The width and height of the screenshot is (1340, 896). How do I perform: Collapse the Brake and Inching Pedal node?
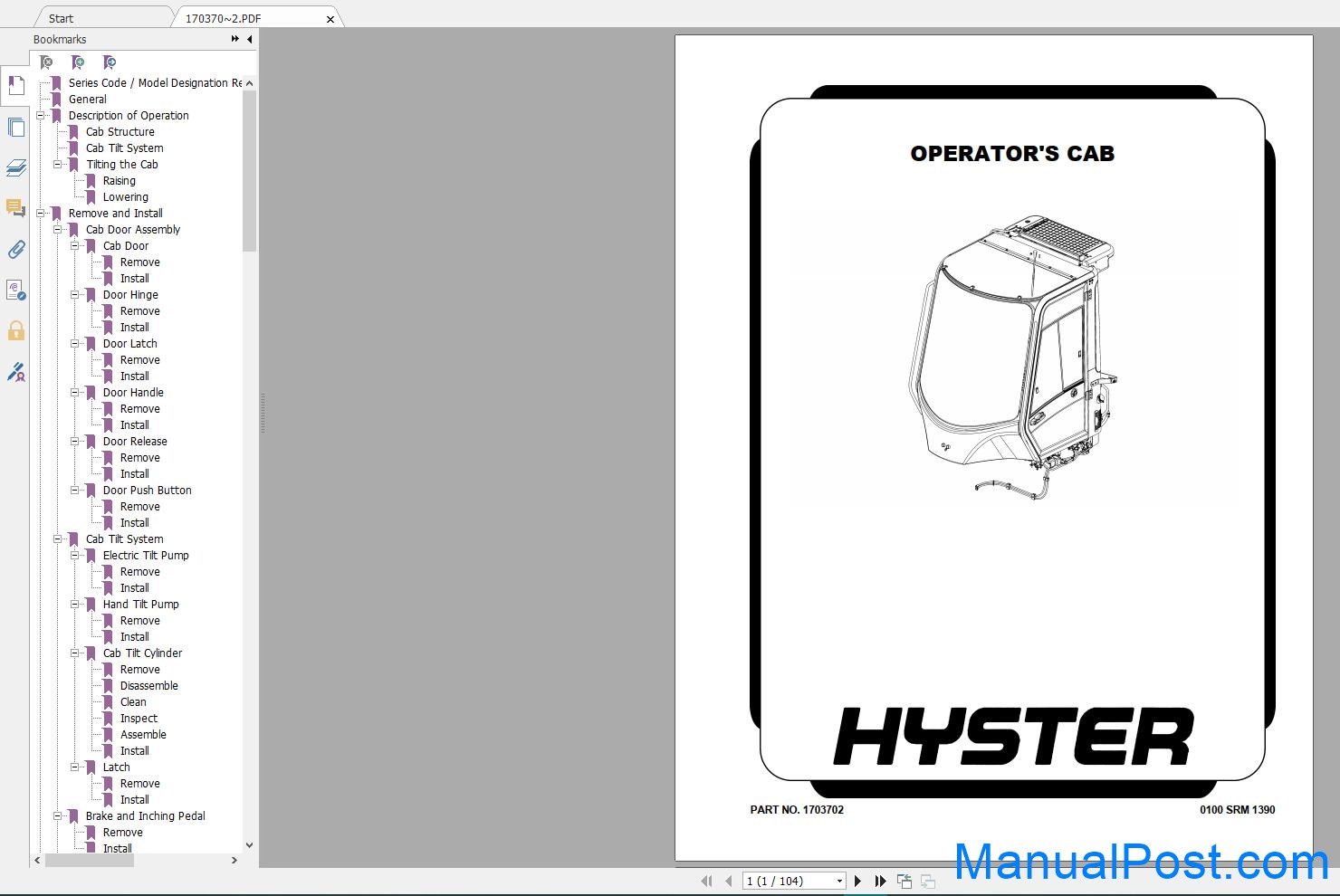(x=57, y=816)
